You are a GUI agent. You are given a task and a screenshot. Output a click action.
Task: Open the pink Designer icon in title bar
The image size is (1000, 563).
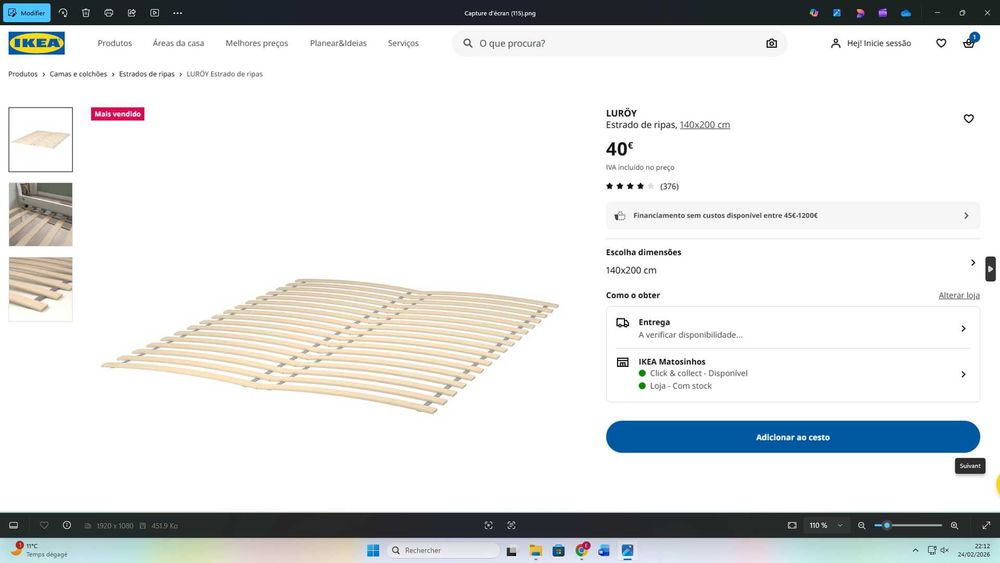click(860, 13)
